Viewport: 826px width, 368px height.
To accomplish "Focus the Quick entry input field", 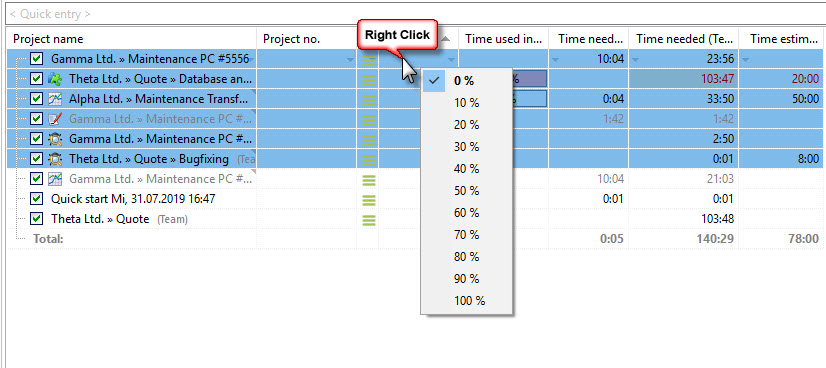I will (x=415, y=14).
